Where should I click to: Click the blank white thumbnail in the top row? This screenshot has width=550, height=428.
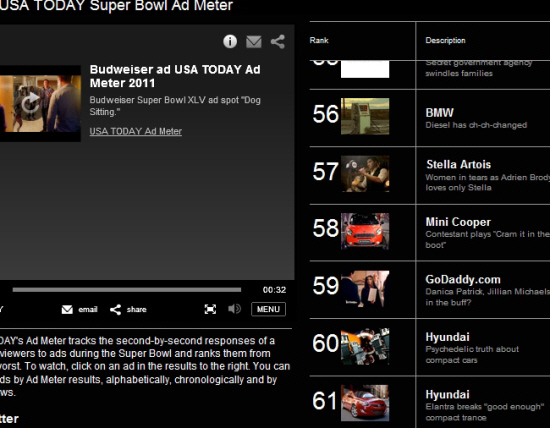pos(365,69)
